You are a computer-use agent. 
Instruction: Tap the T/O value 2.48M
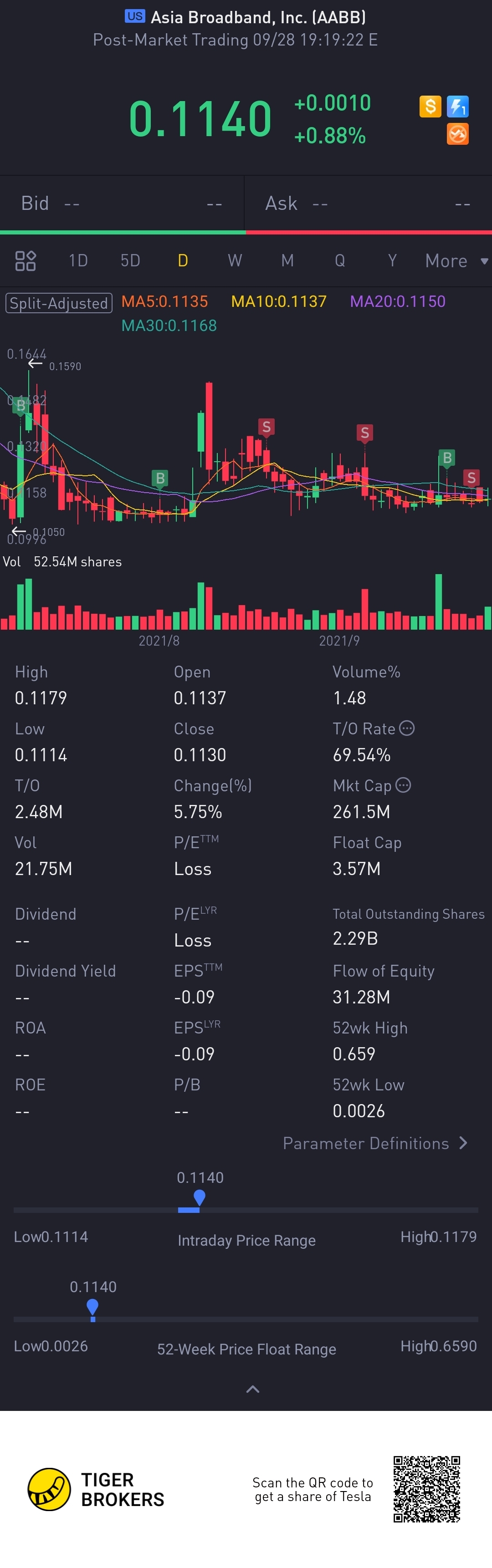39,811
